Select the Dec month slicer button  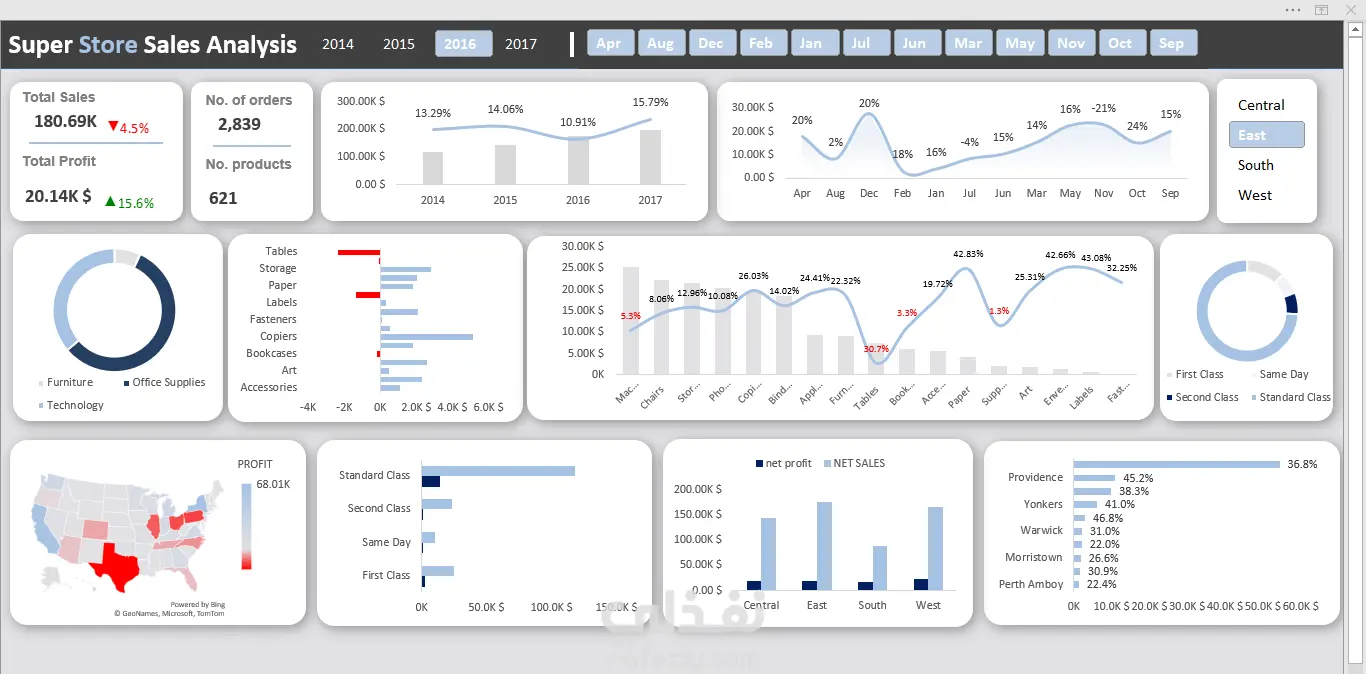[x=710, y=43]
